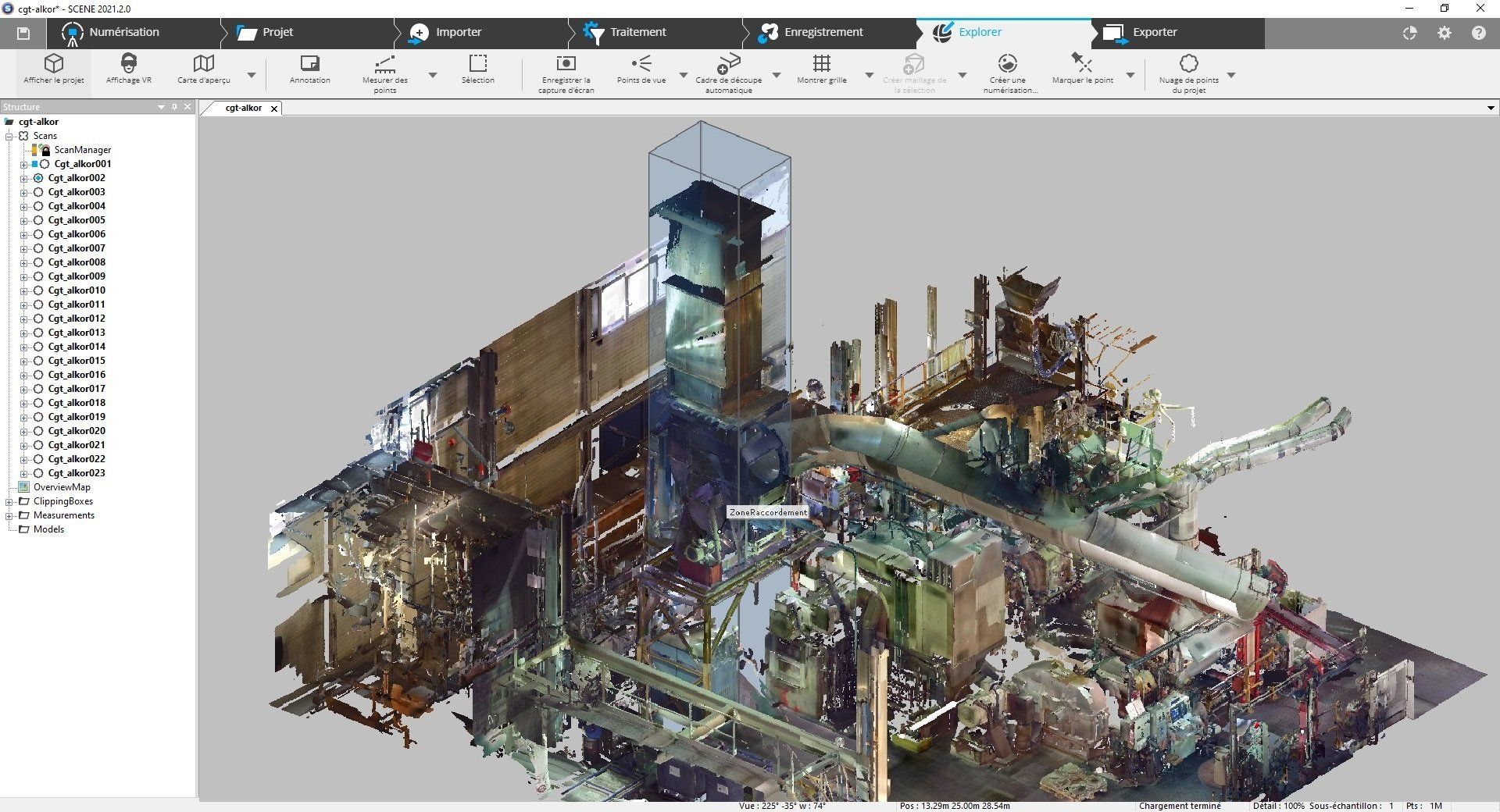Click Créer une numérisation tool

1007,74
